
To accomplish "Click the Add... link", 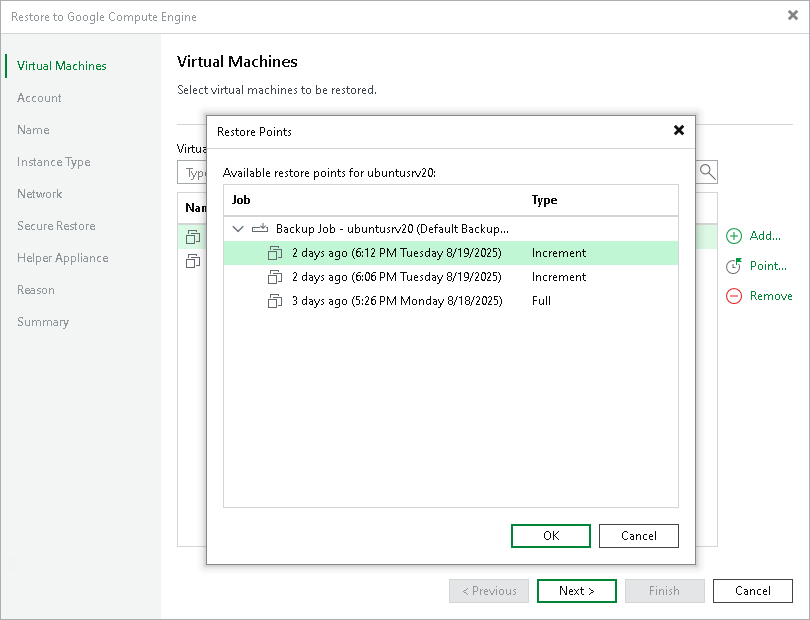I will (x=765, y=236).
